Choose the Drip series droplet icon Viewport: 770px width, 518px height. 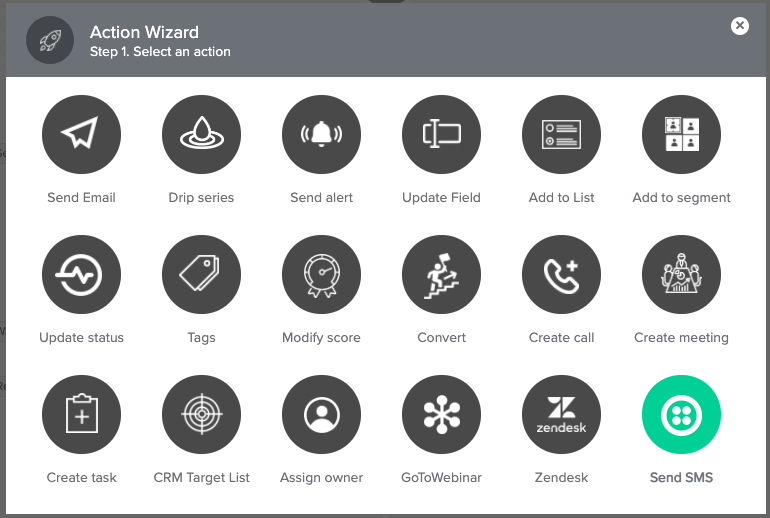click(201, 135)
